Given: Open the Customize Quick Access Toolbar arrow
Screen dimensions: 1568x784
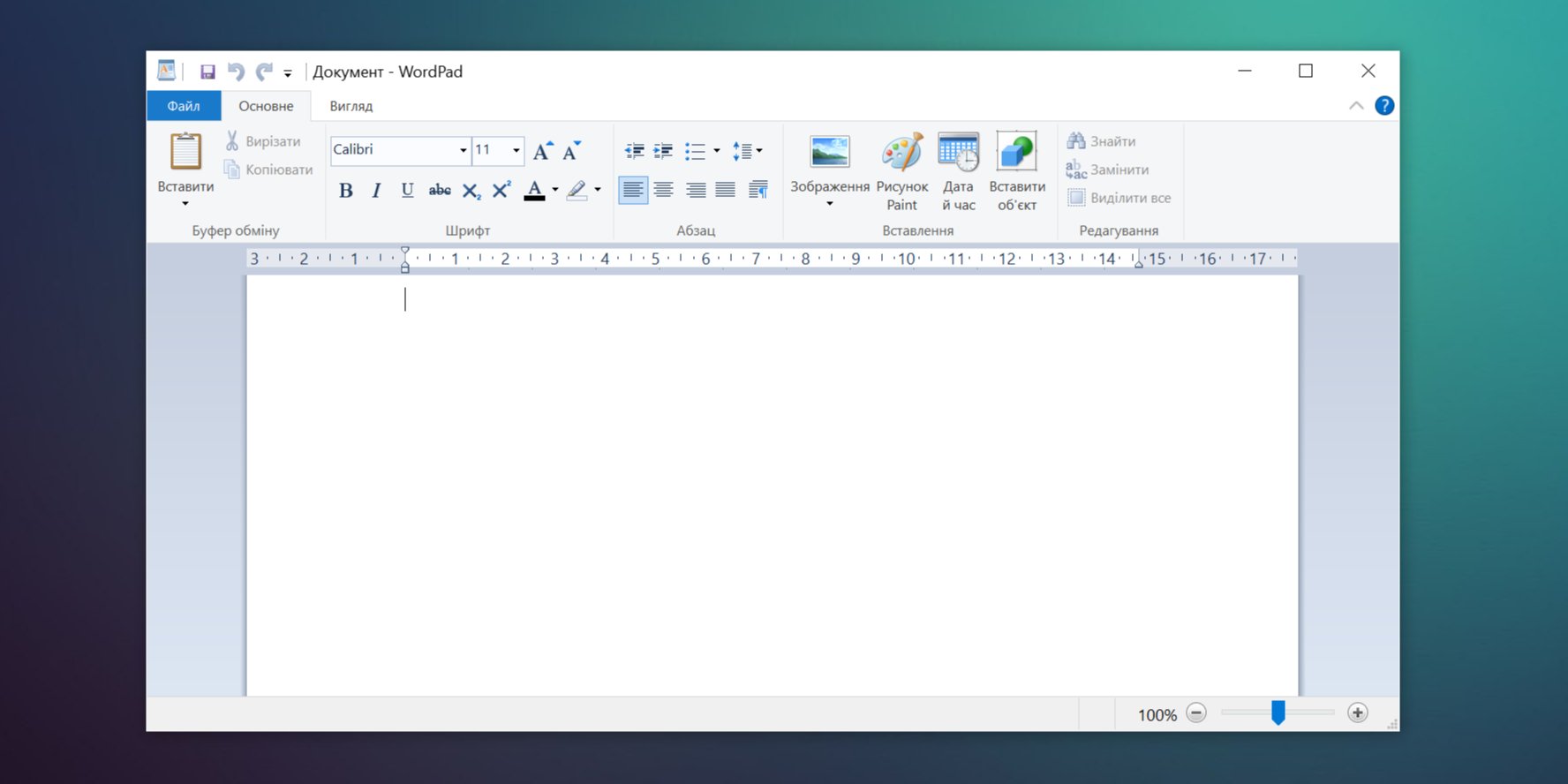Looking at the screenshot, I should (288, 73).
